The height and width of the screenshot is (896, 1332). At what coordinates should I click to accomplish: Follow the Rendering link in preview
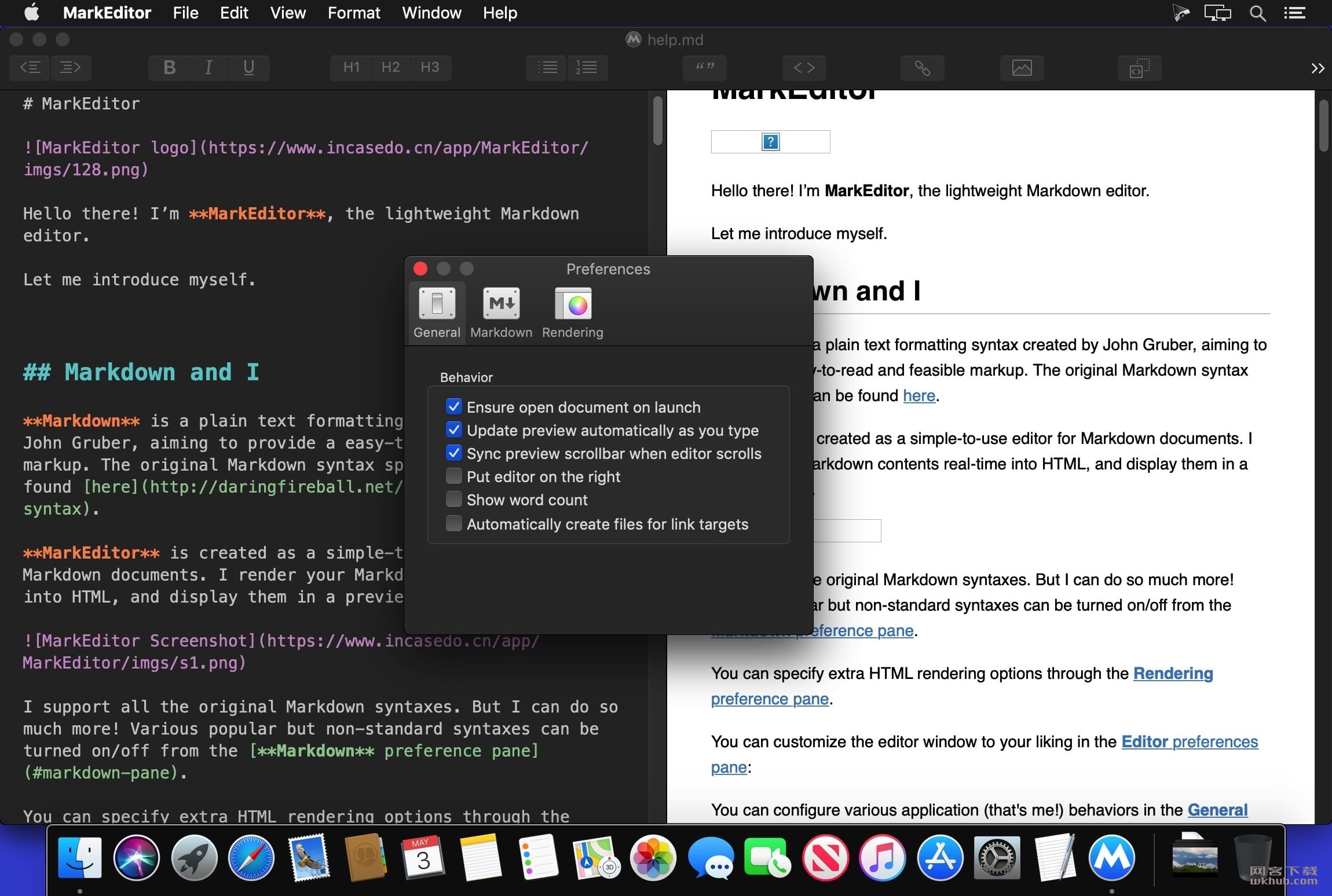point(1173,673)
